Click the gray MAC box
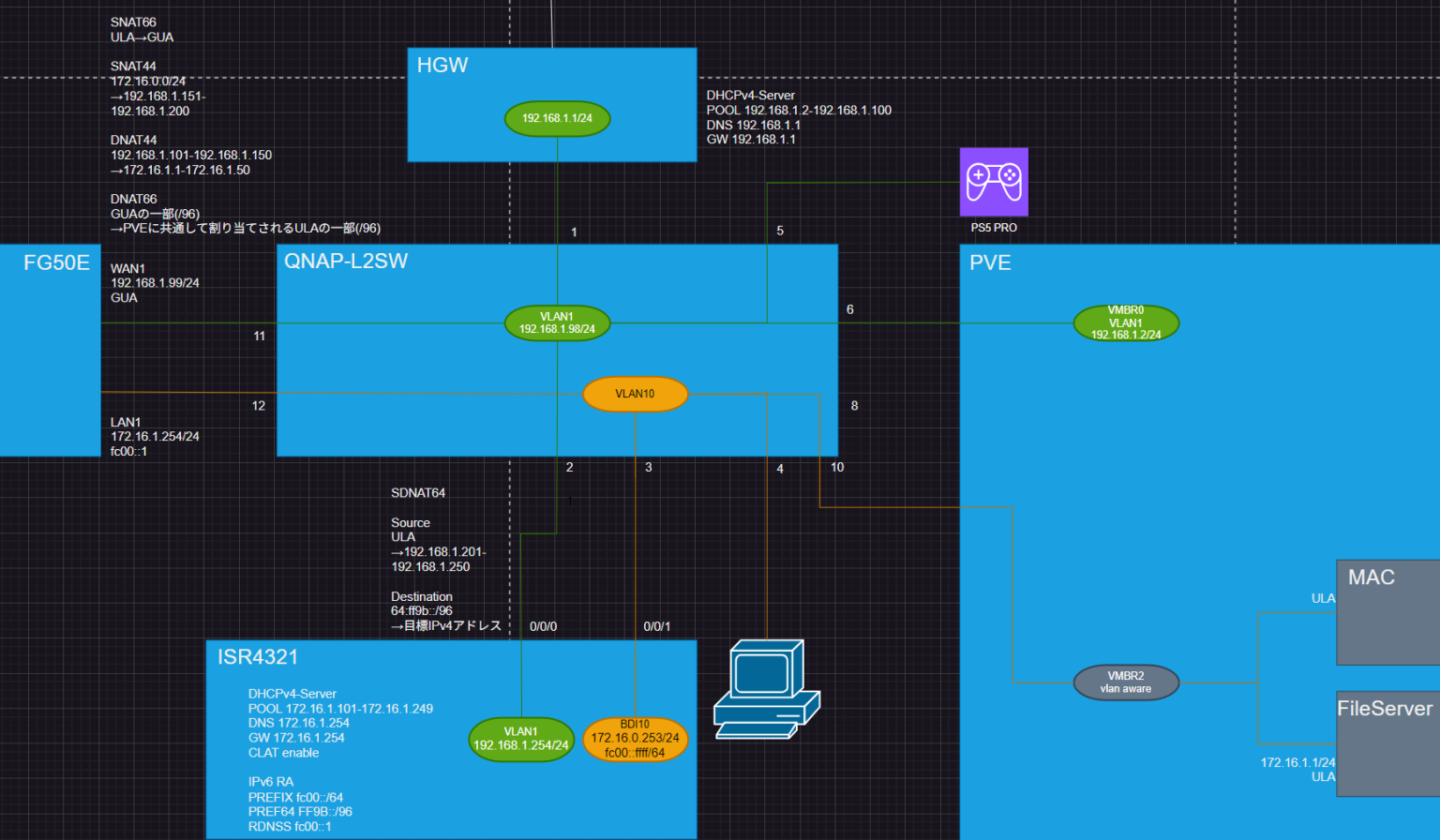This screenshot has height=840, width=1440. coord(1387,612)
